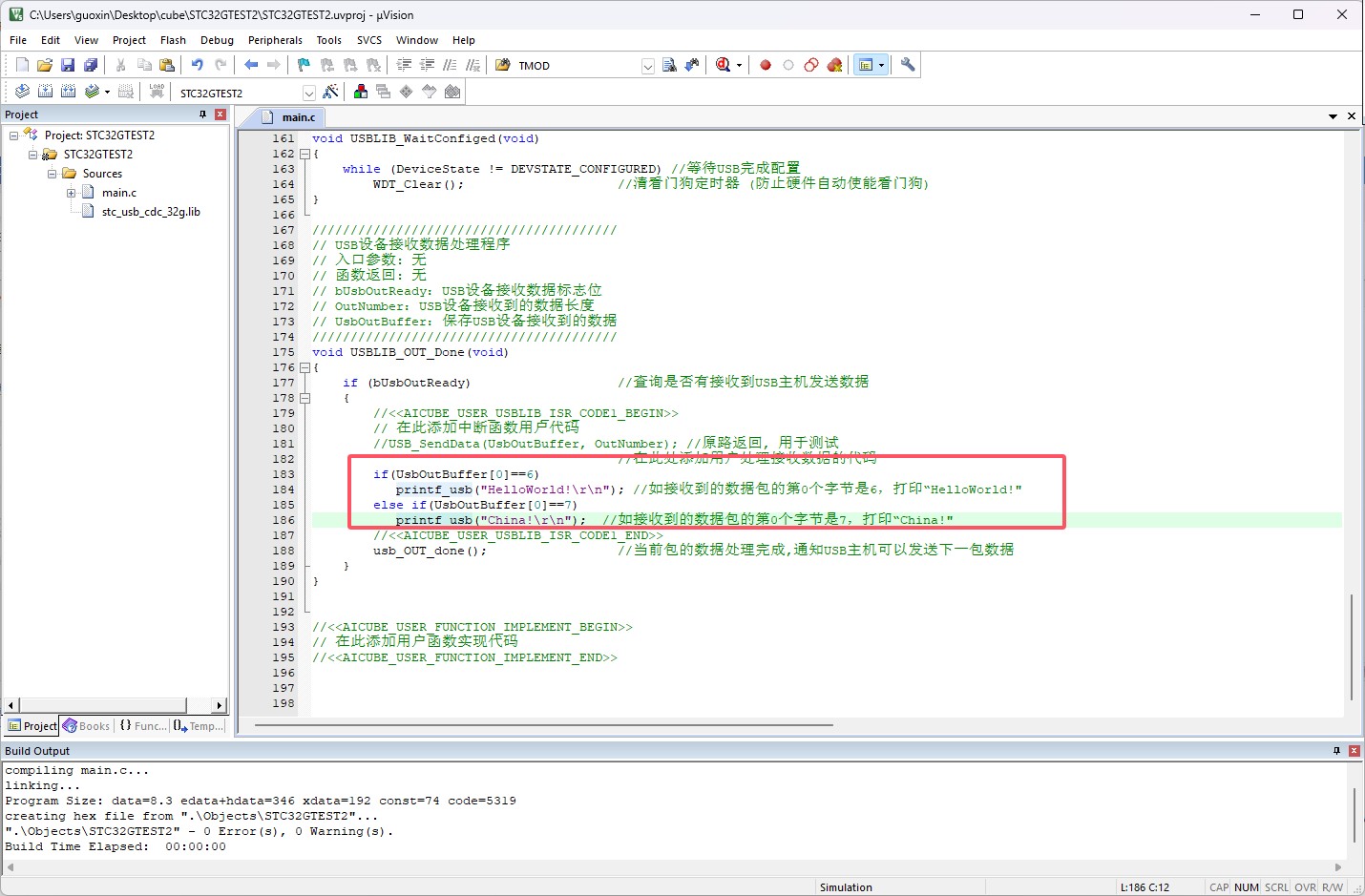Select stc_usb_cdc_32g.lib in the project tree
The width and height of the screenshot is (1365, 896).
tap(151, 212)
